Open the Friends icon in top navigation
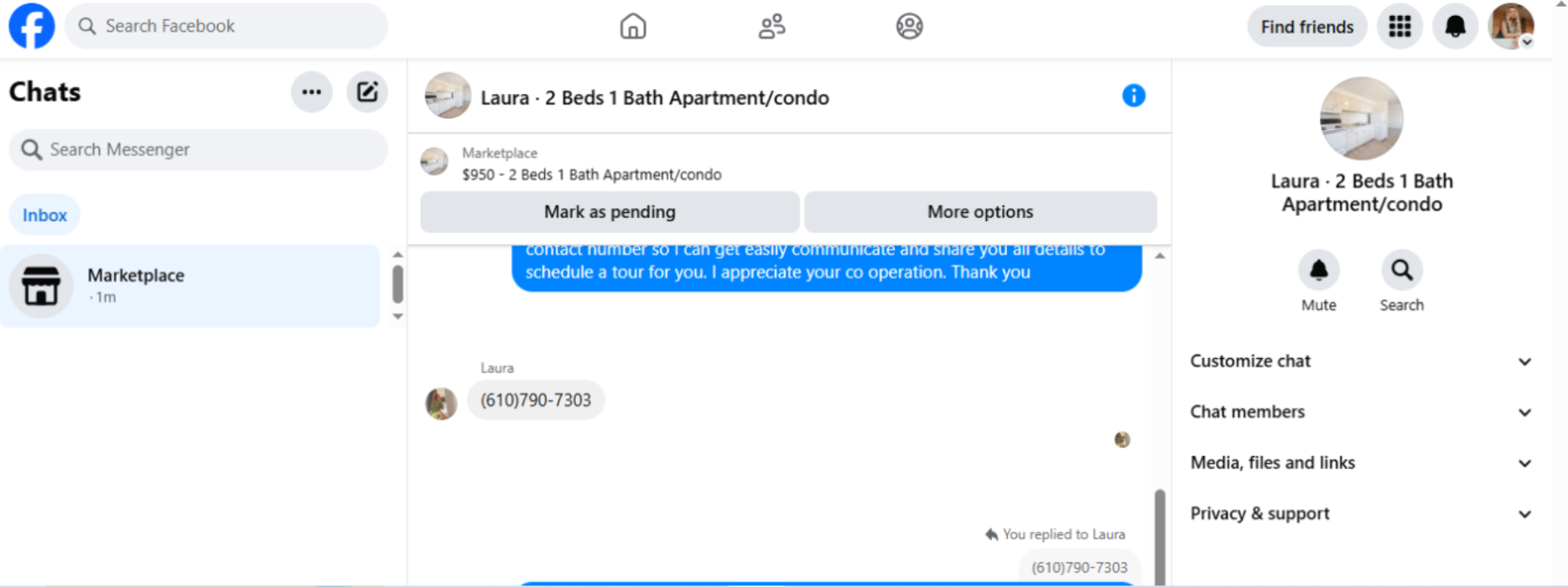Screen dimensions: 1568x587 [771, 26]
